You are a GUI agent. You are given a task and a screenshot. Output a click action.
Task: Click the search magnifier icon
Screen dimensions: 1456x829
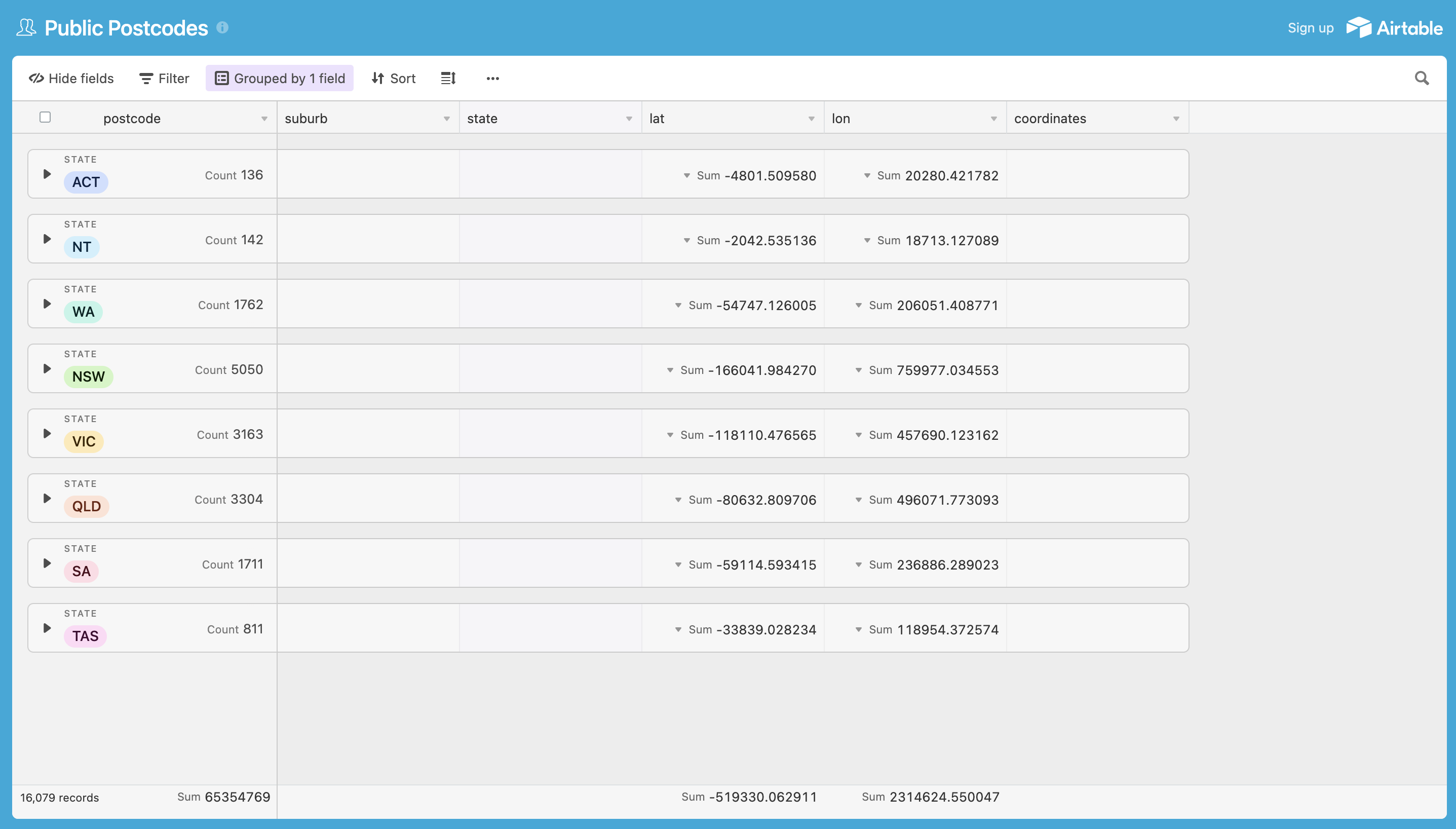pyautogui.click(x=1421, y=78)
